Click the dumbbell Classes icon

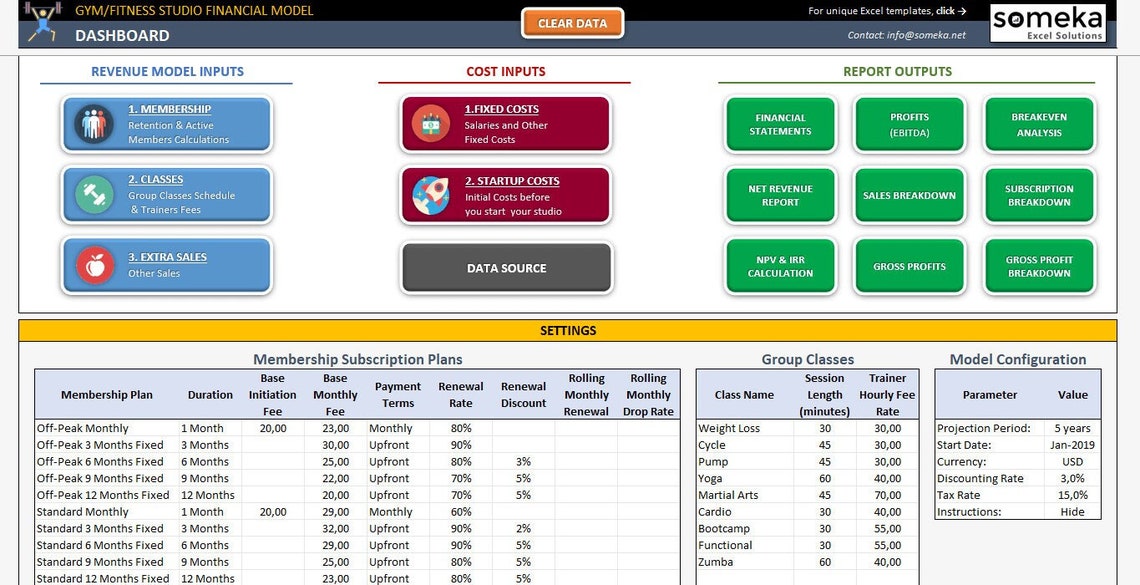(x=94, y=194)
